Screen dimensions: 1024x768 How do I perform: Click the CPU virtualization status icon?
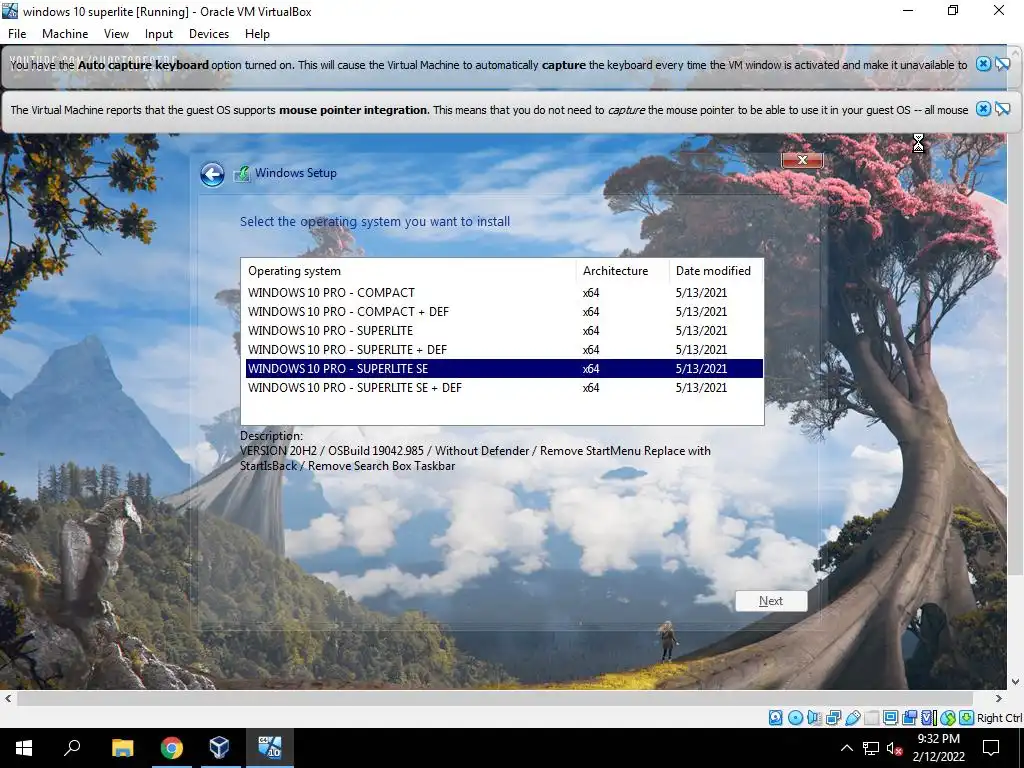pos(929,718)
